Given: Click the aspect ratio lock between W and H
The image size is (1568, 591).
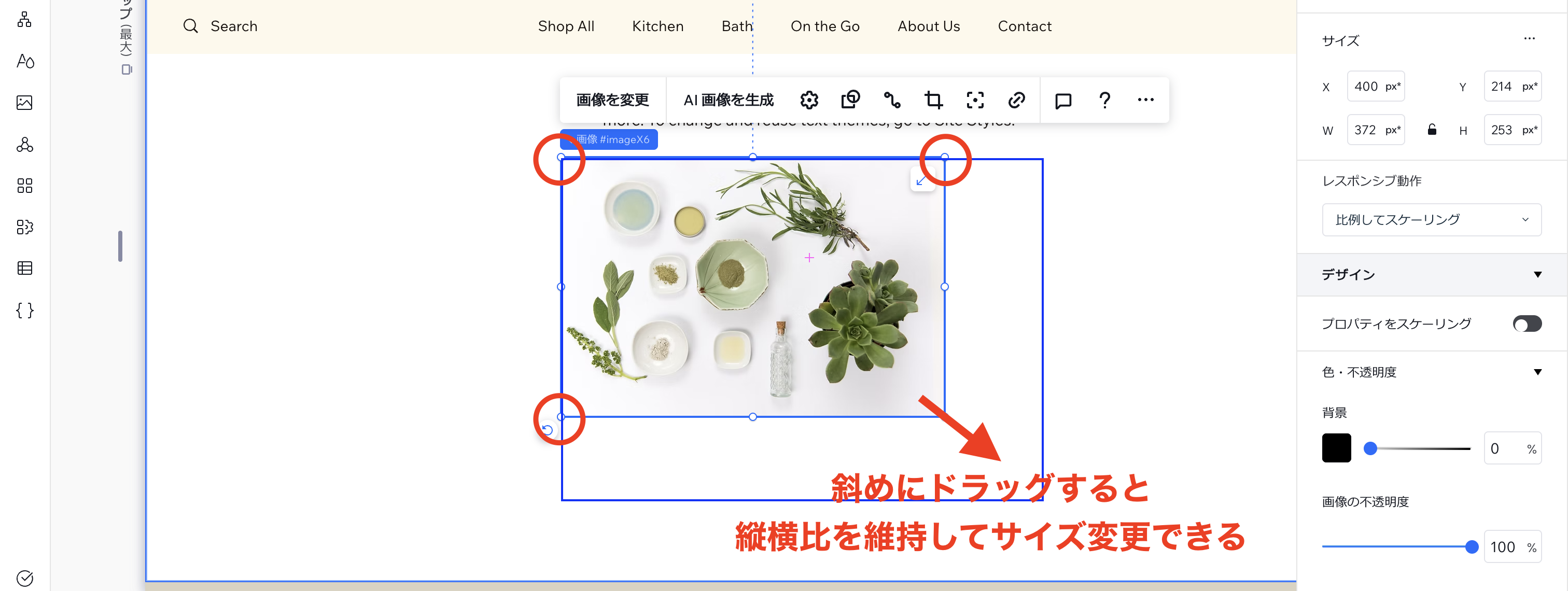Looking at the screenshot, I should click(1432, 129).
